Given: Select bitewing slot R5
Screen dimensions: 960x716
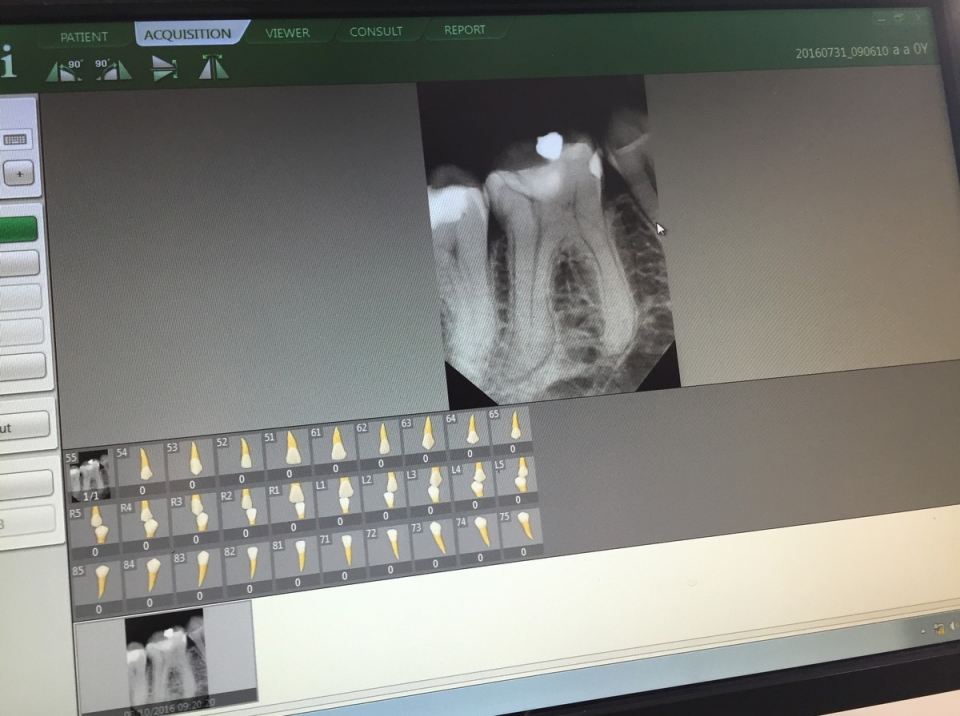Looking at the screenshot, I should tap(94, 530).
